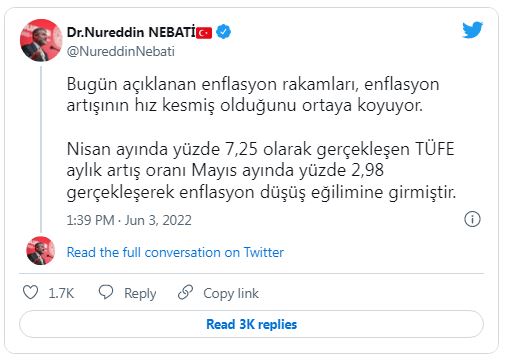Click the Dr.Nureddin NEBATİ display name
The height and width of the screenshot is (361, 507).
click(131, 32)
